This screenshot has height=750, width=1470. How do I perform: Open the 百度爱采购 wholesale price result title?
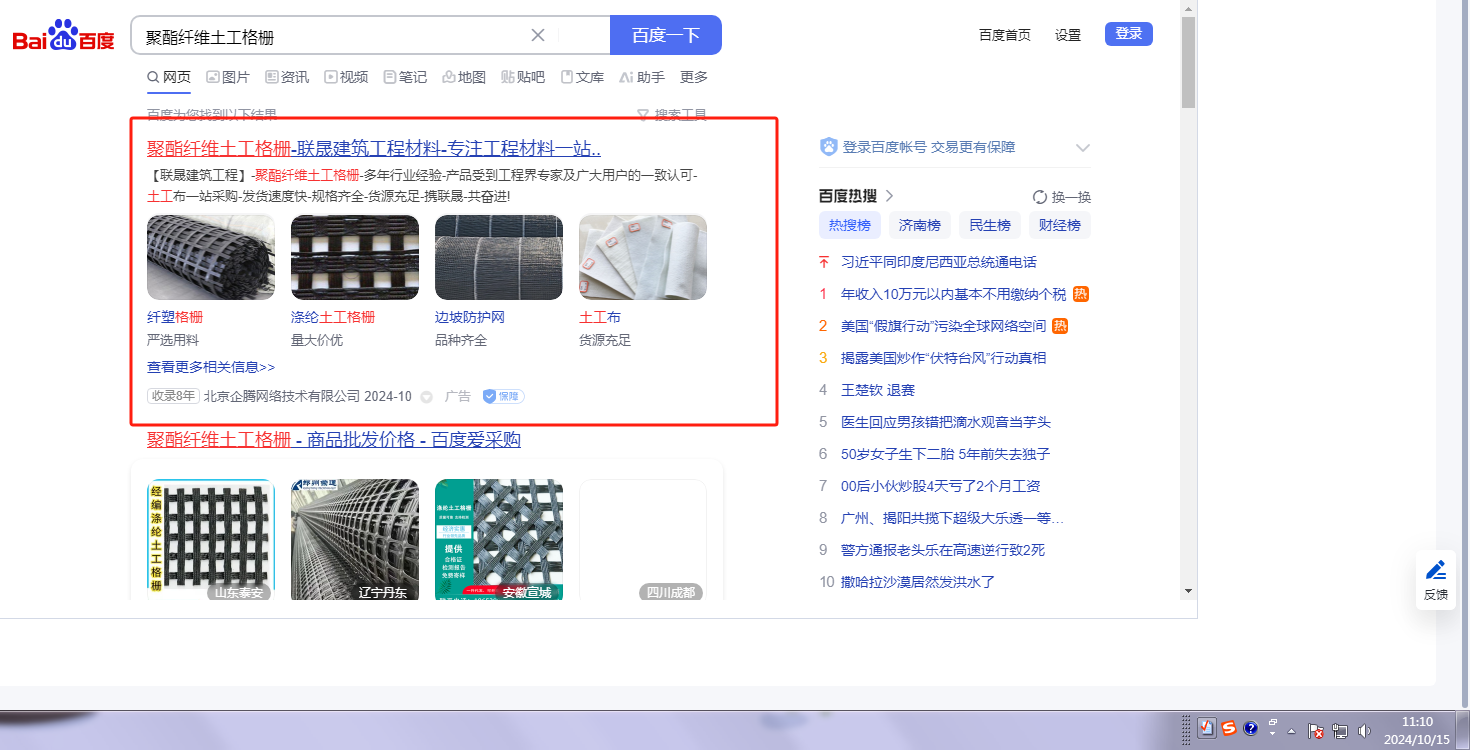[334, 440]
